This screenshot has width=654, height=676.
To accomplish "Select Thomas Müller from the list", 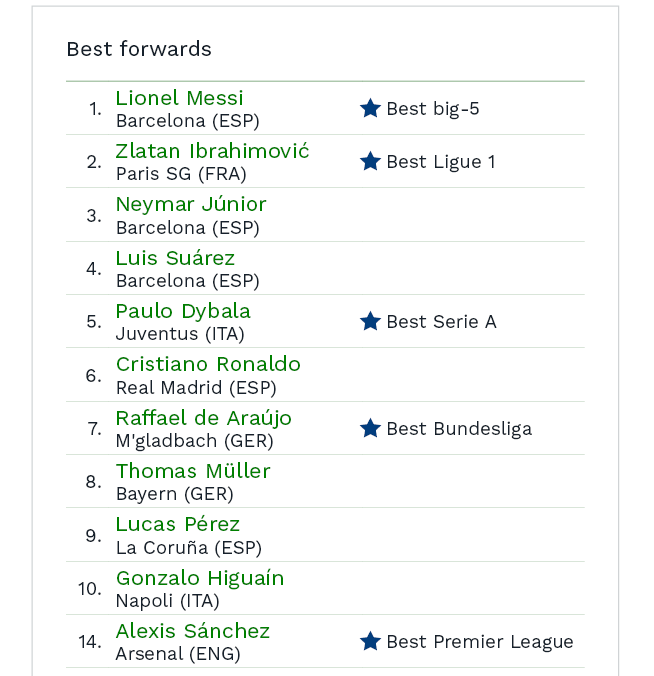I will (x=193, y=471).
